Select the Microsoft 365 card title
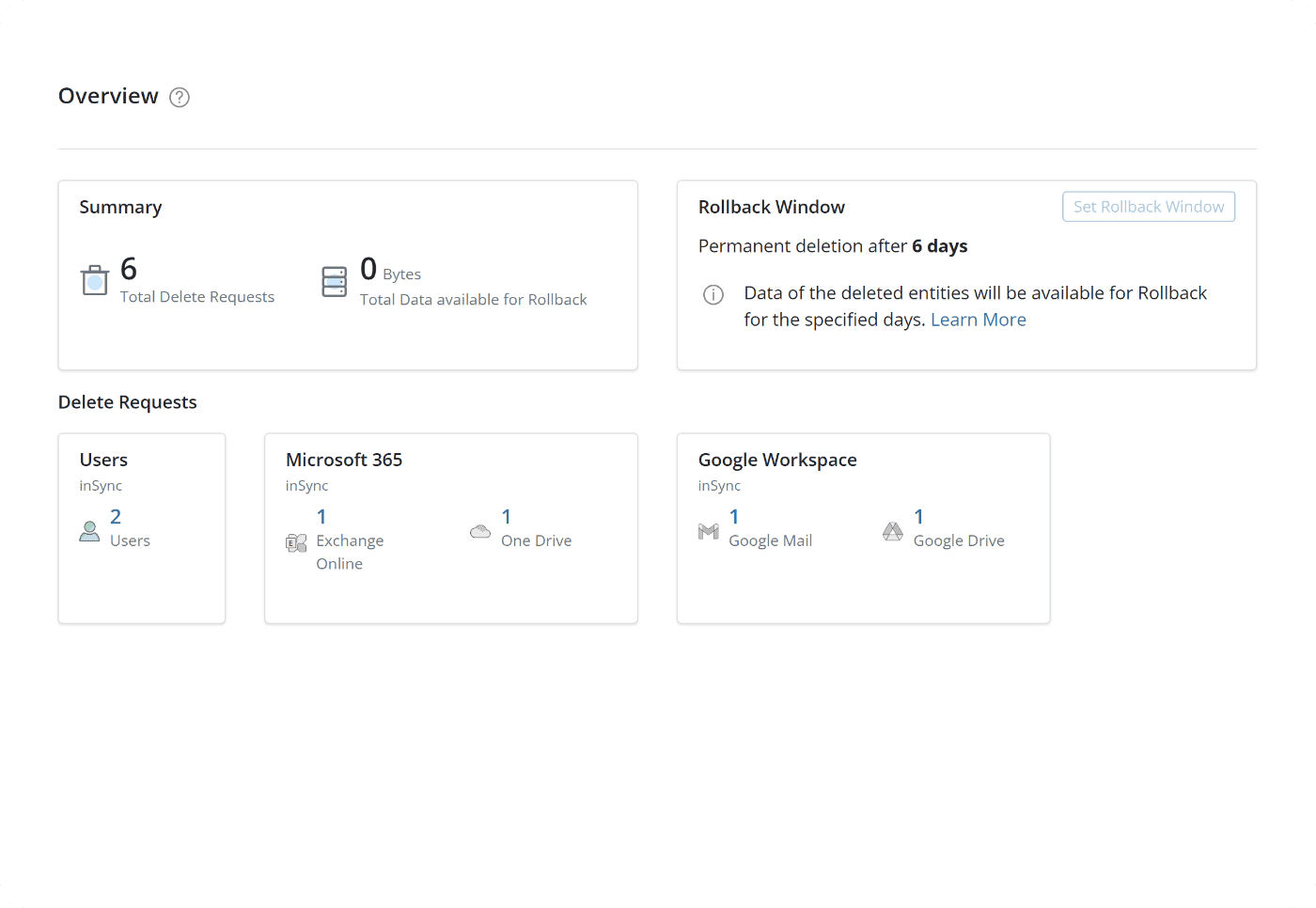The image size is (1316, 908). coord(344,460)
